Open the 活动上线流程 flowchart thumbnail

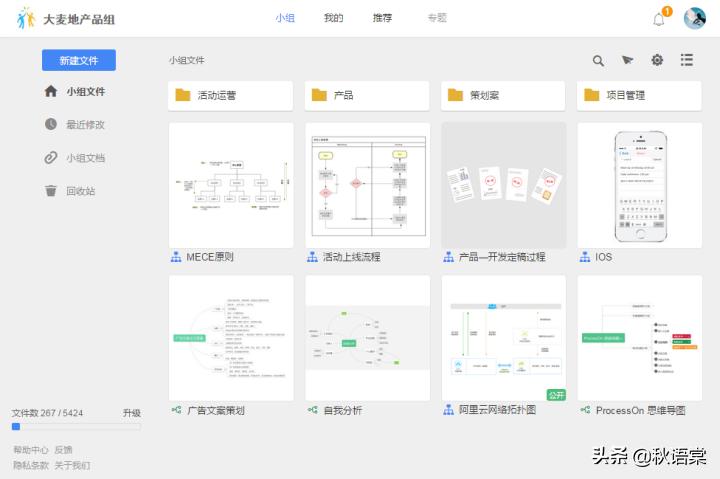[367, 185]
